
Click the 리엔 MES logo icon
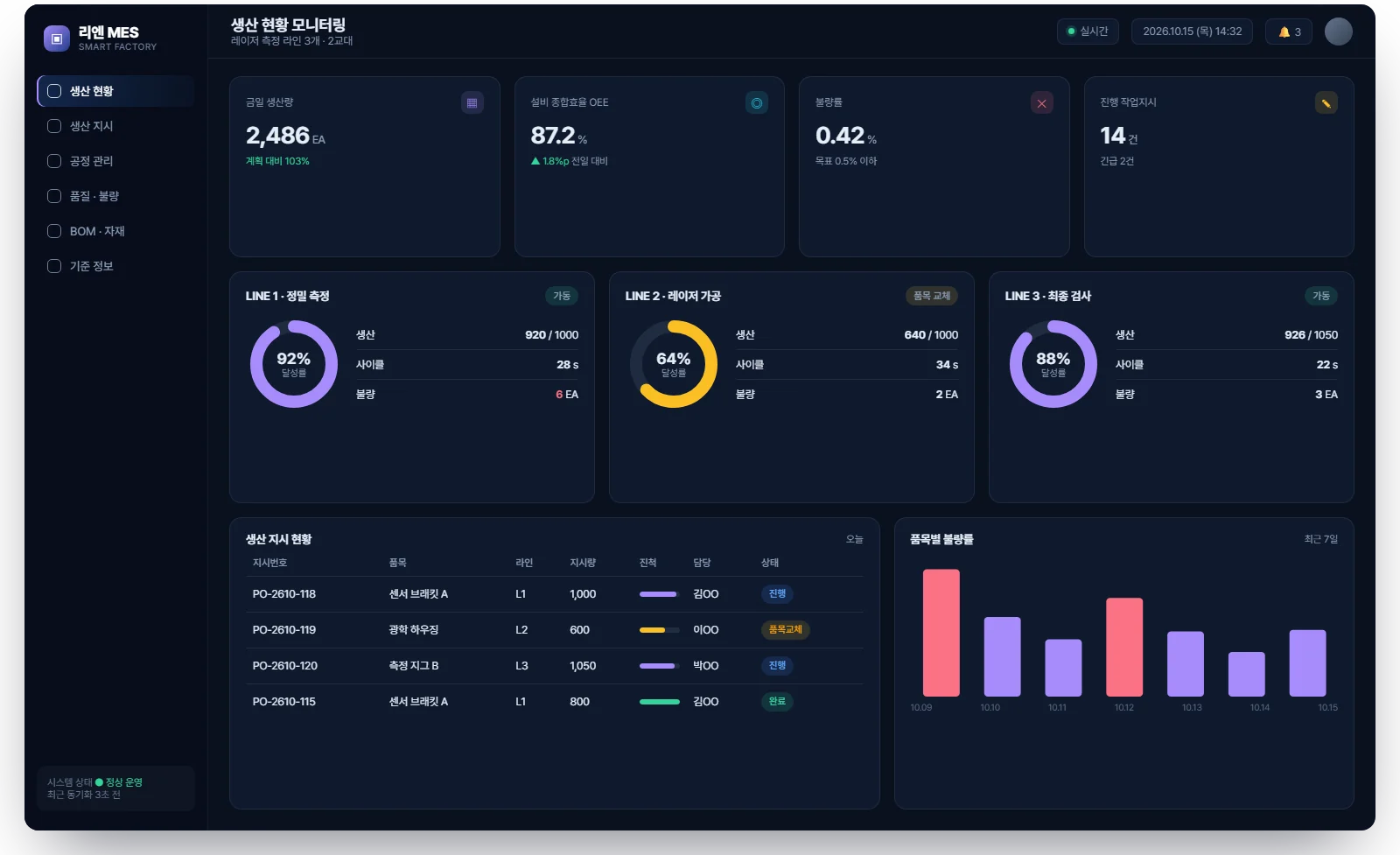(57, 39)
